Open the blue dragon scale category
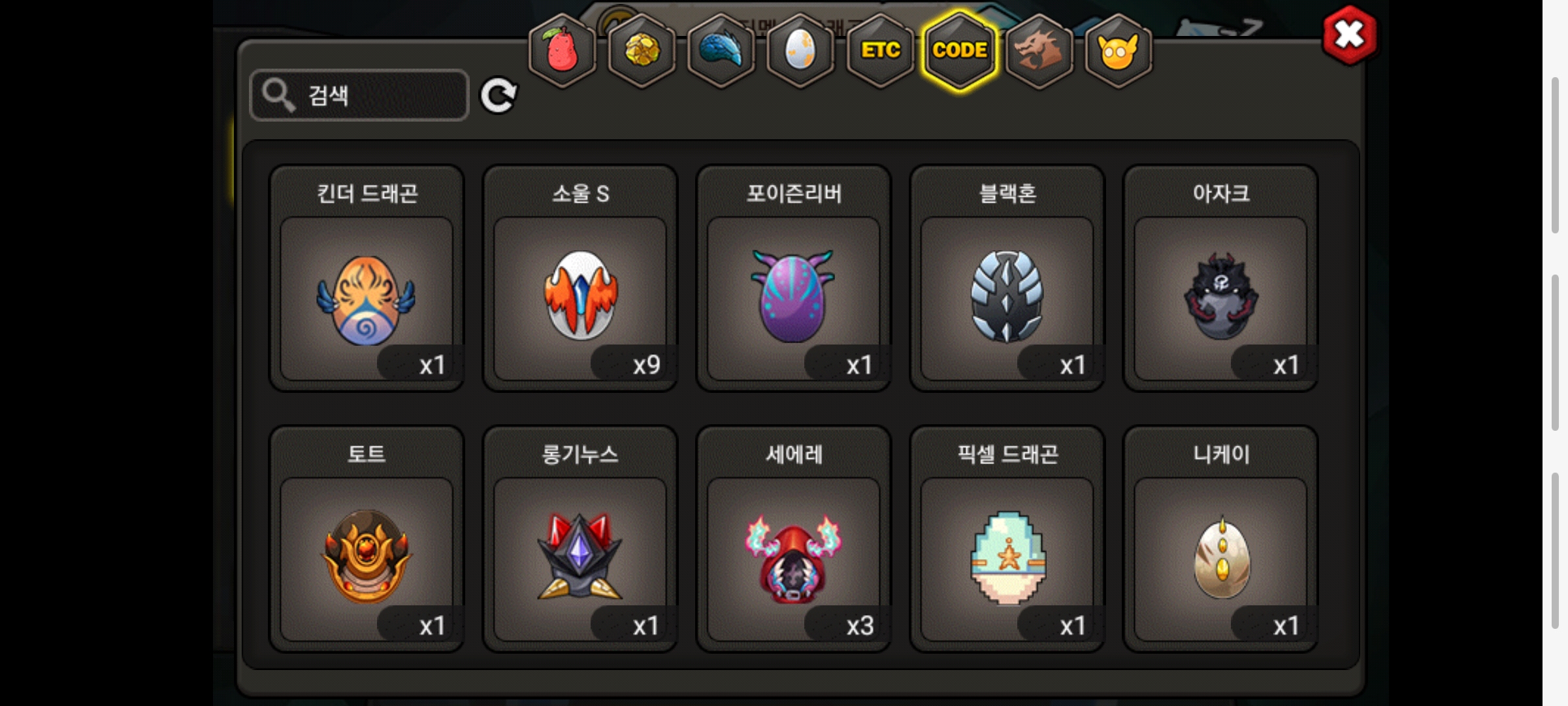The image size is (1568, 706). pos(721,51)
